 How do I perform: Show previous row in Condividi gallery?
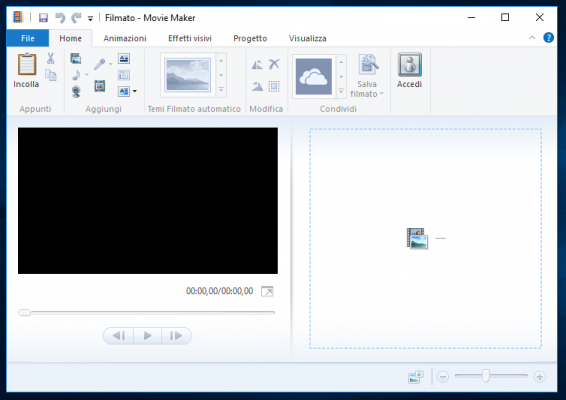341,62
